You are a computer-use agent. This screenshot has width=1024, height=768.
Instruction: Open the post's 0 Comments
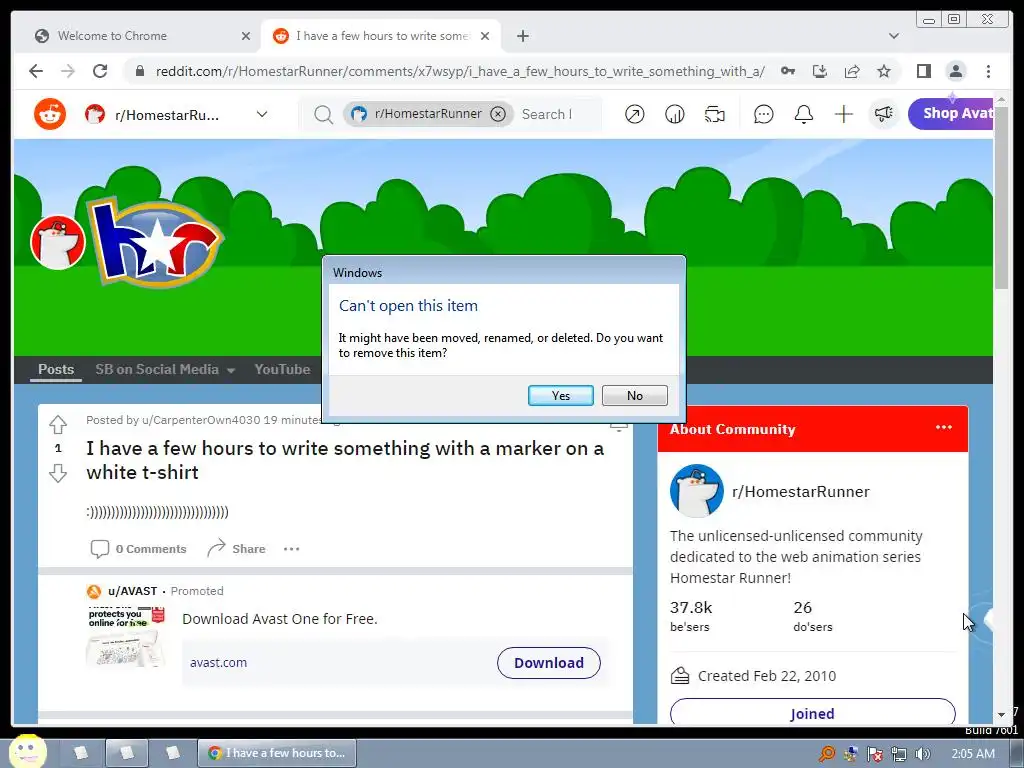click(x=138, y=549)
